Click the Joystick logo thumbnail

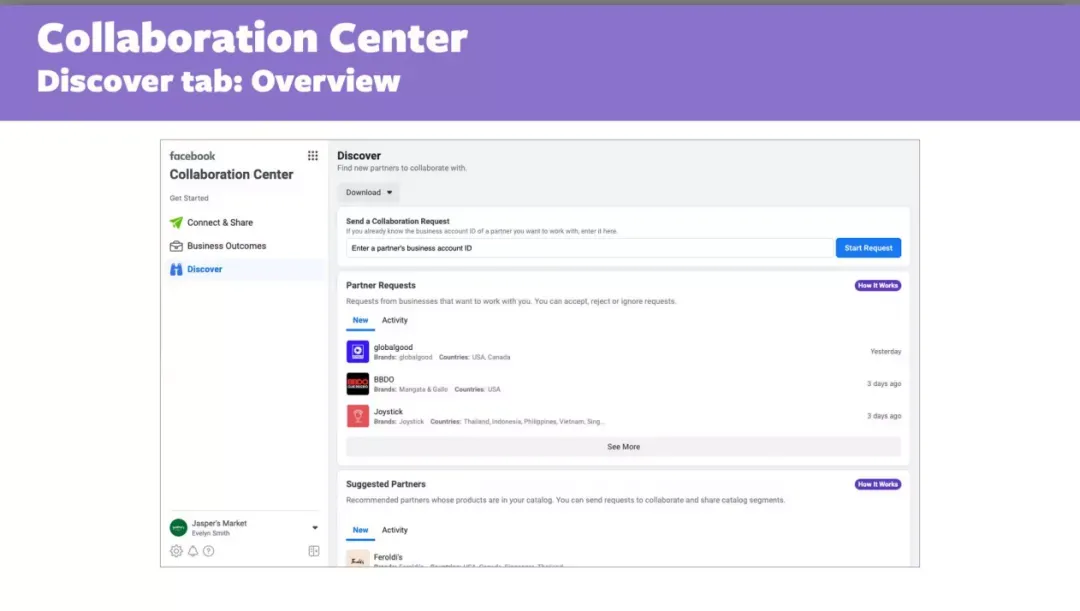(357, 416)
